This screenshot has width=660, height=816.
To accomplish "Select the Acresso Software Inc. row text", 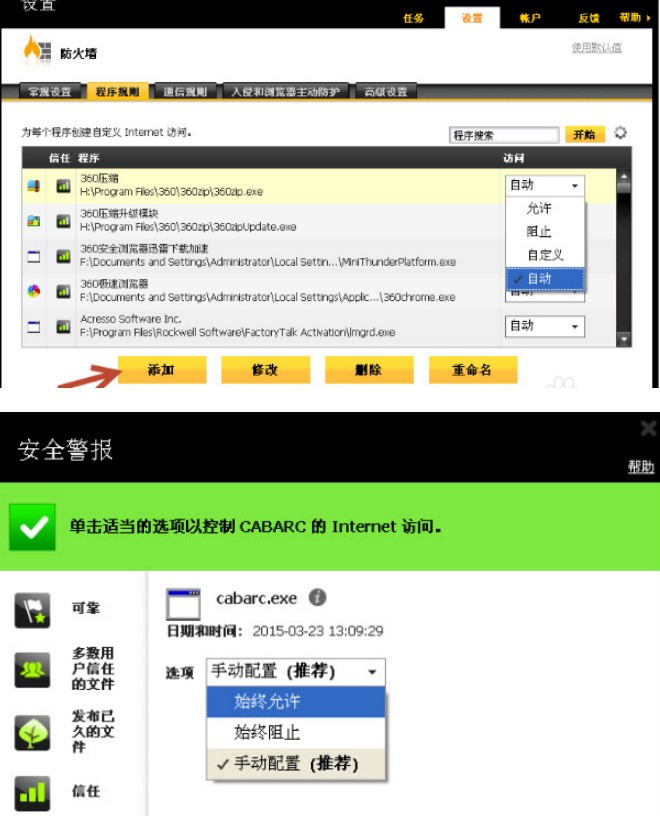I will point(131,318).
